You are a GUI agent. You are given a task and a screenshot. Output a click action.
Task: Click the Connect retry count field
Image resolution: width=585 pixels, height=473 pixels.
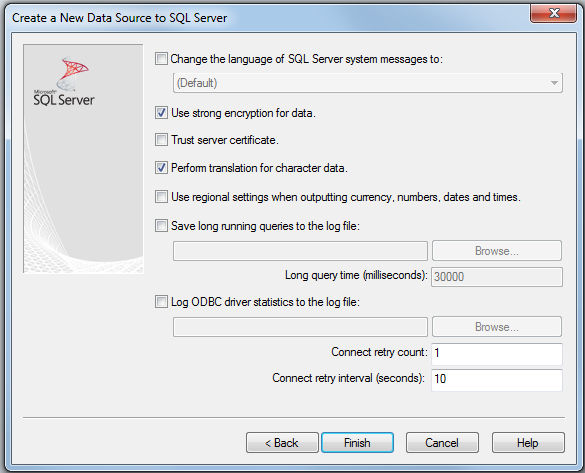[497, 354]
